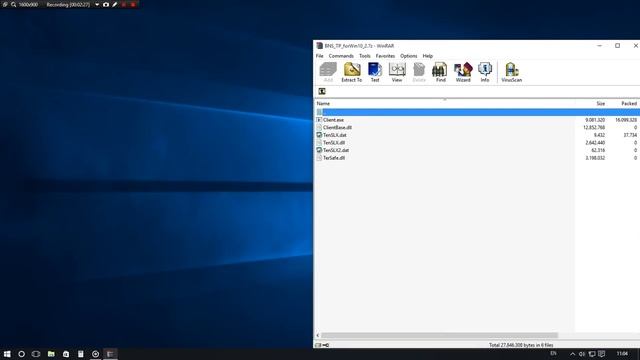Click Client.exe file type icon

(x=319, y=120)
